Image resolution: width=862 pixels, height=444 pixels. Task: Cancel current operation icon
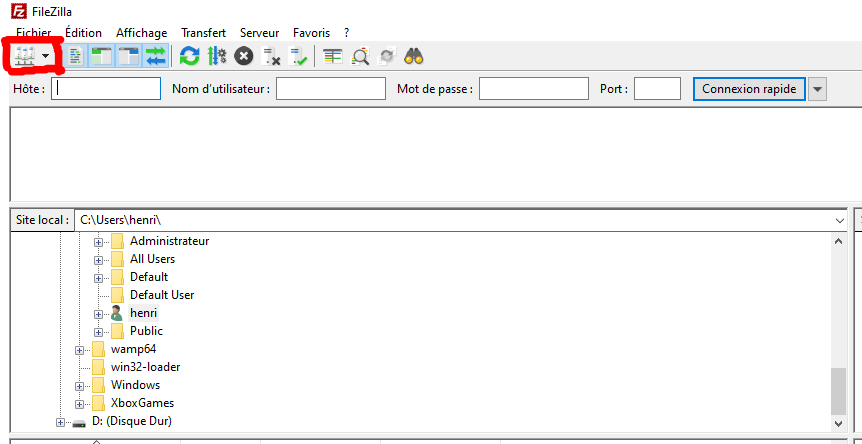point(244,56)
